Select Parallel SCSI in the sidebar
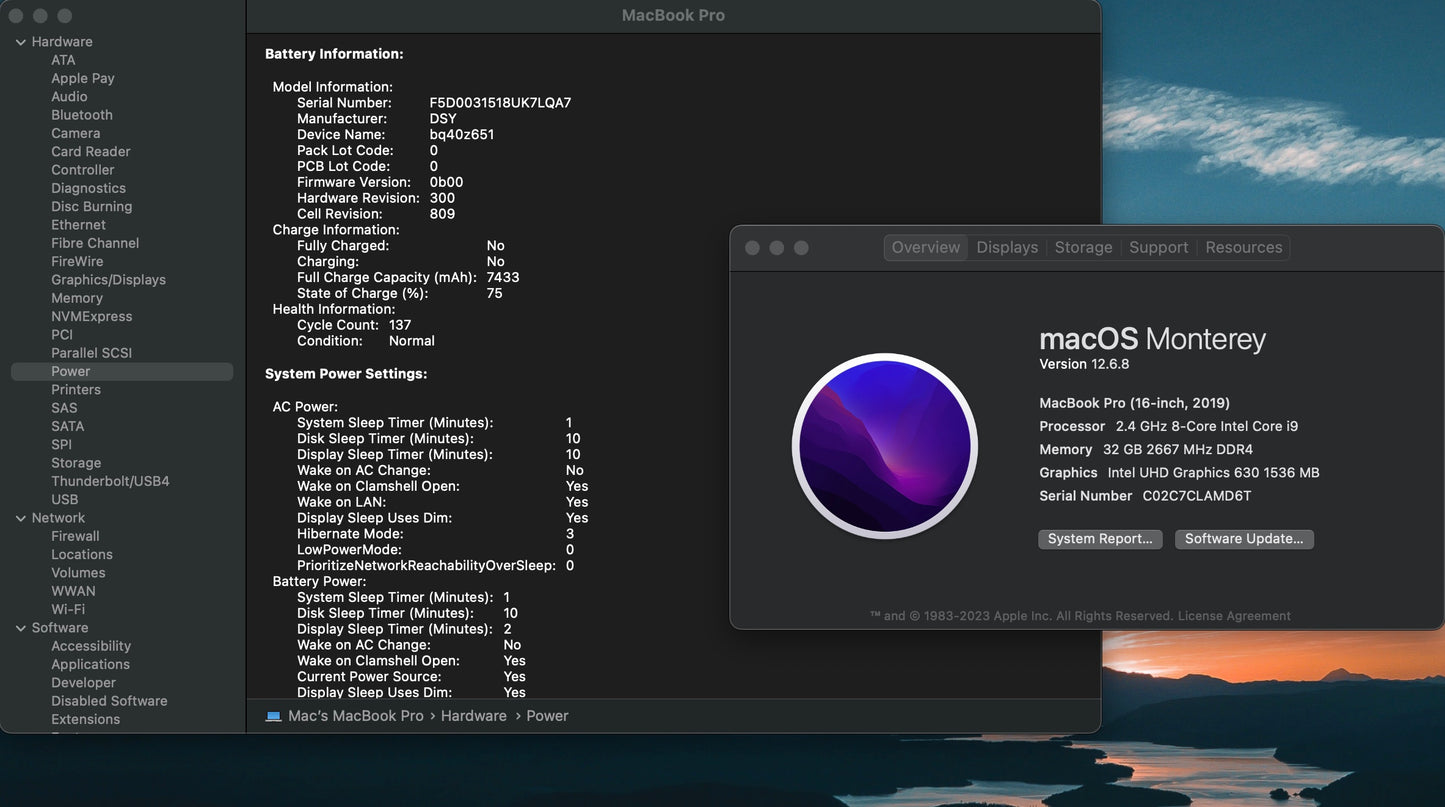Viewport: 1445px width, 807px height. (92, 353)
